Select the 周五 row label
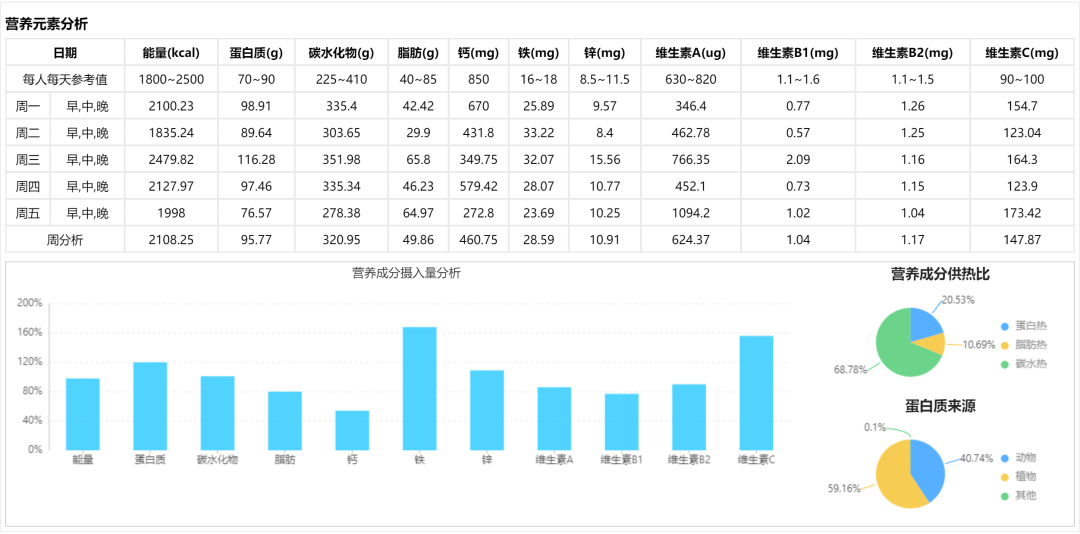This screenshot has width=1080, height=534. point(28,213)
